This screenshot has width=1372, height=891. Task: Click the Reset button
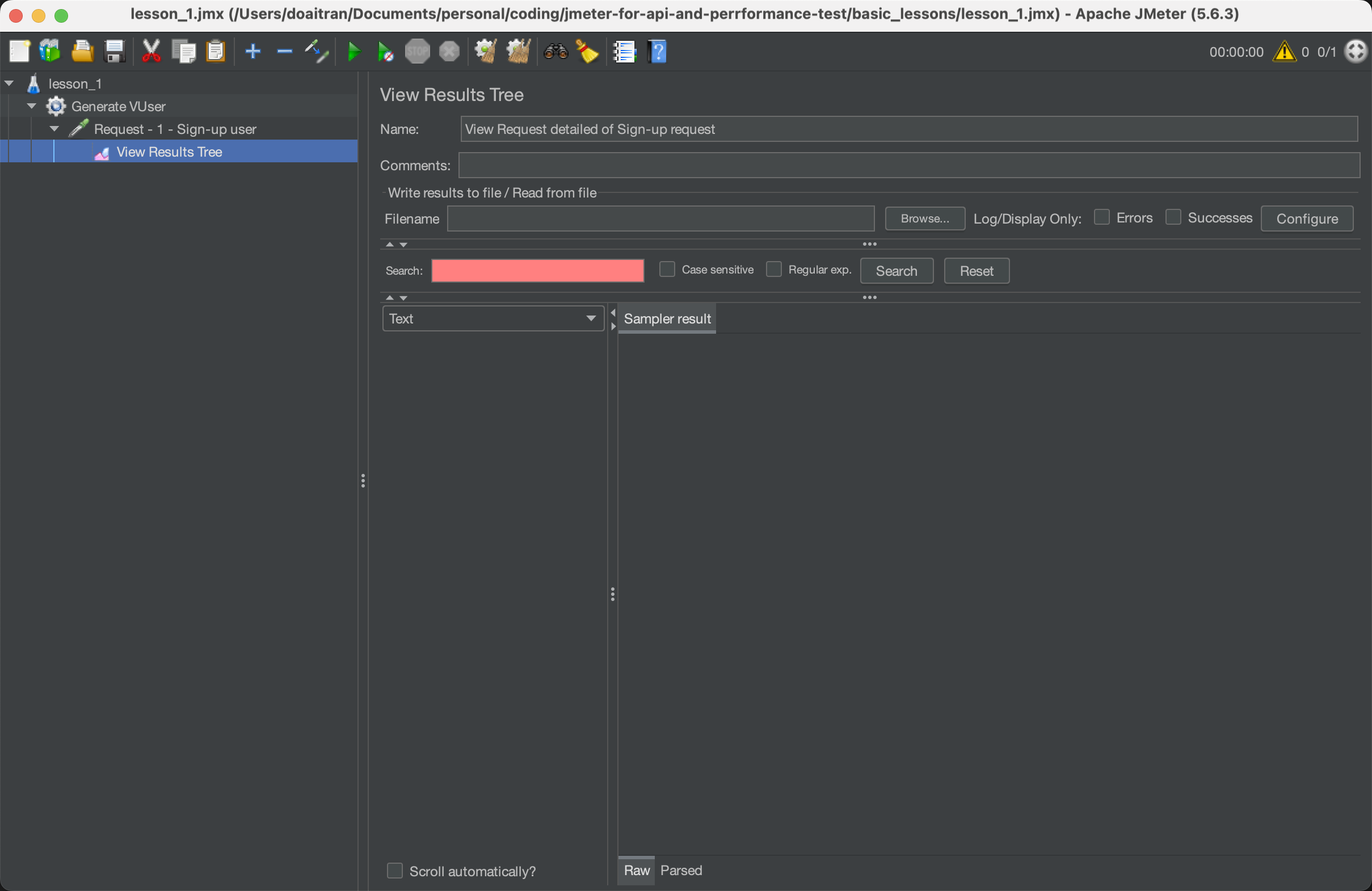click(976, 271)
